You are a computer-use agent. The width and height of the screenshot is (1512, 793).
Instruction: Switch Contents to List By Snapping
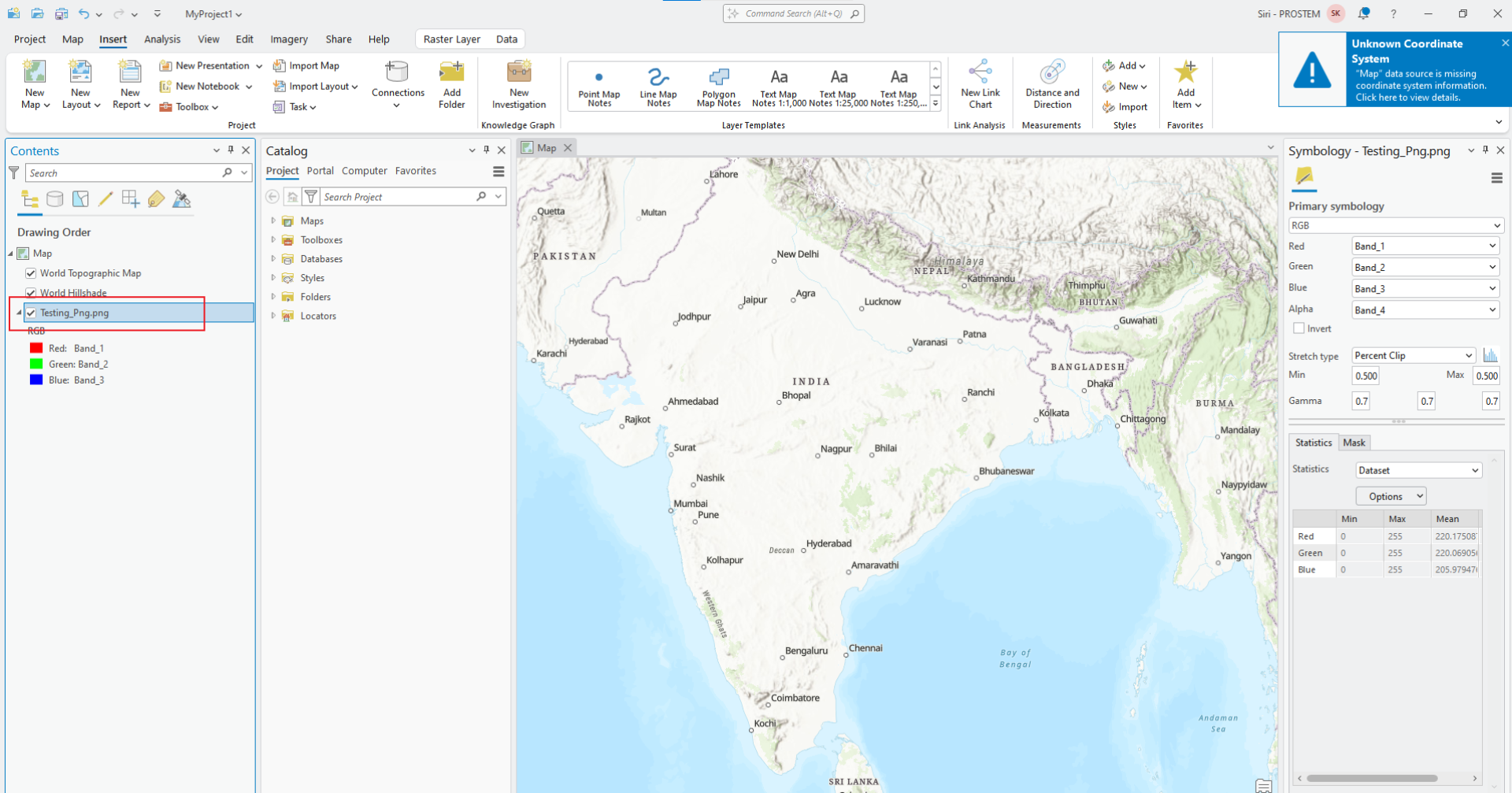pos(131,199)
